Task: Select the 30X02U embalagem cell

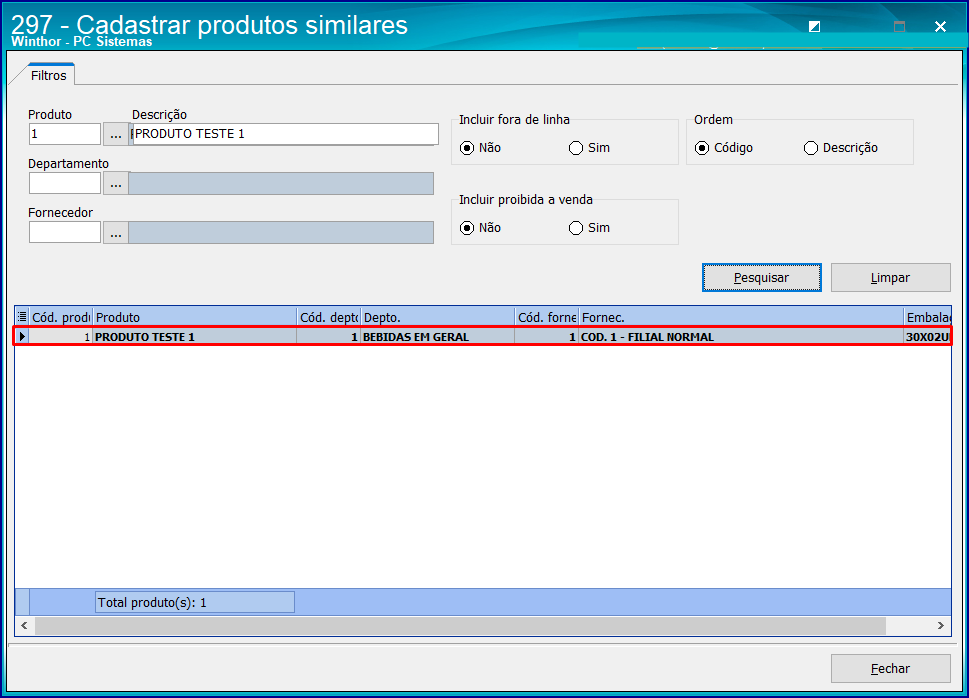Action: (928, 337)
